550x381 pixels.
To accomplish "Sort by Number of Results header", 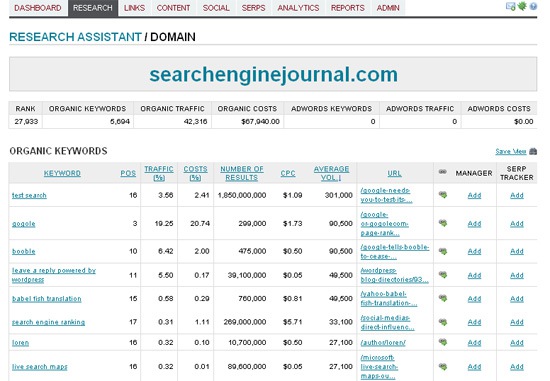I will [242, 173].
